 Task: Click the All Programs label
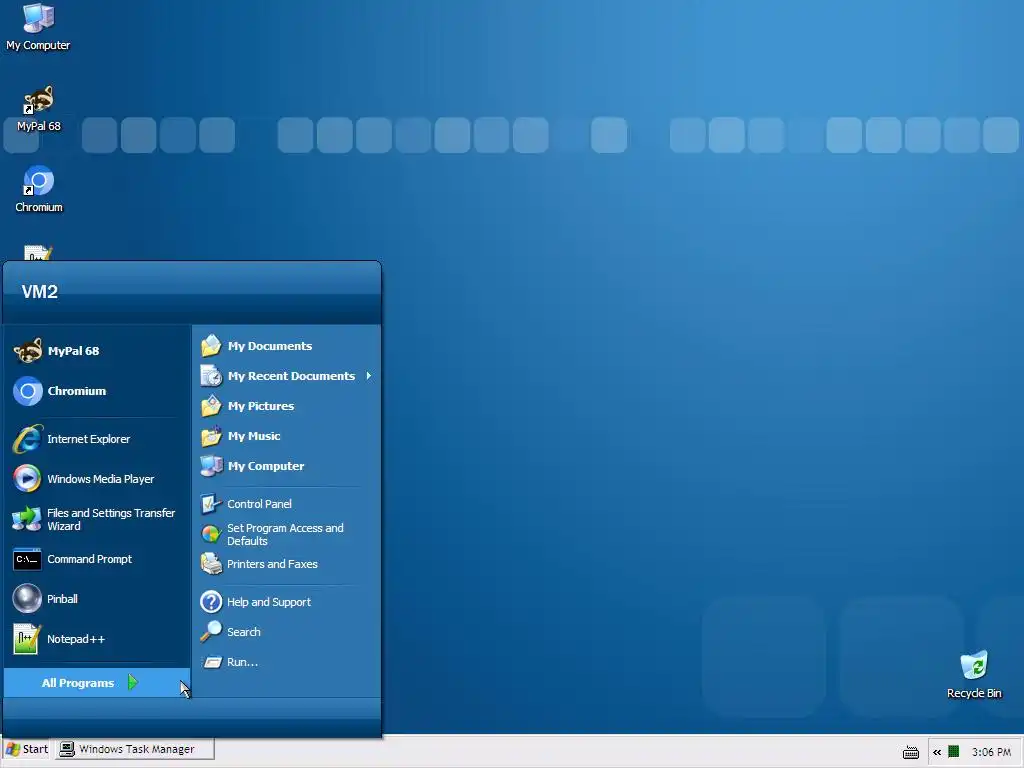coord(78,682)
